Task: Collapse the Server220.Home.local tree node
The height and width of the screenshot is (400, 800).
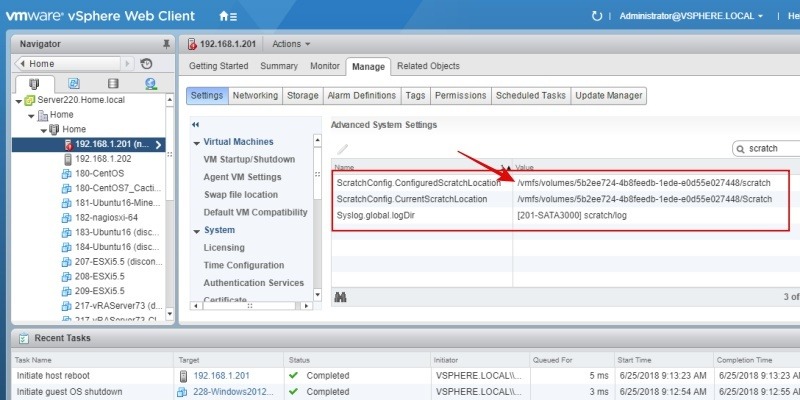Action: tap(19, 101)
